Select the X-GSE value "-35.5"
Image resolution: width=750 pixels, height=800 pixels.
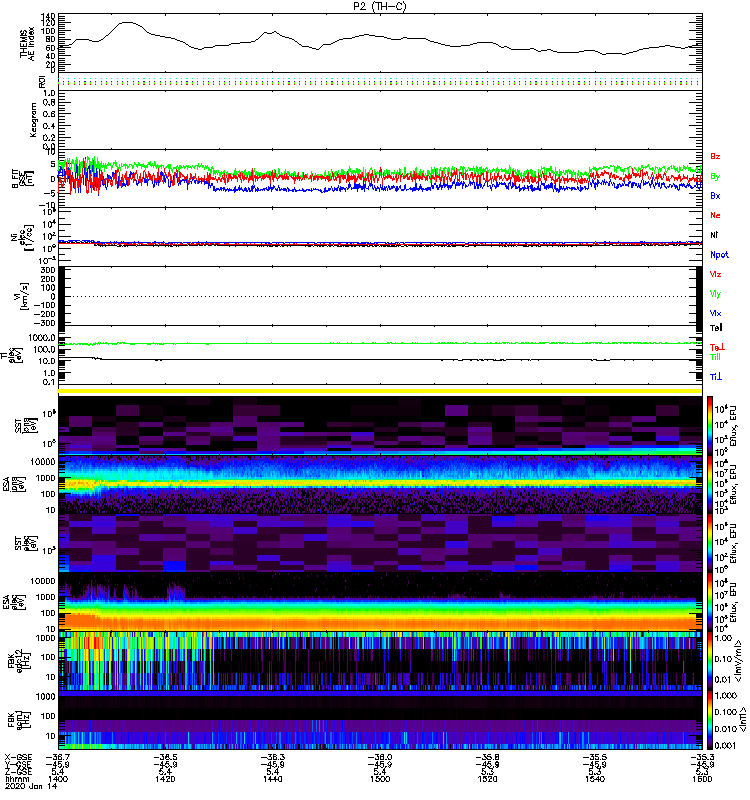coord(595,758)
